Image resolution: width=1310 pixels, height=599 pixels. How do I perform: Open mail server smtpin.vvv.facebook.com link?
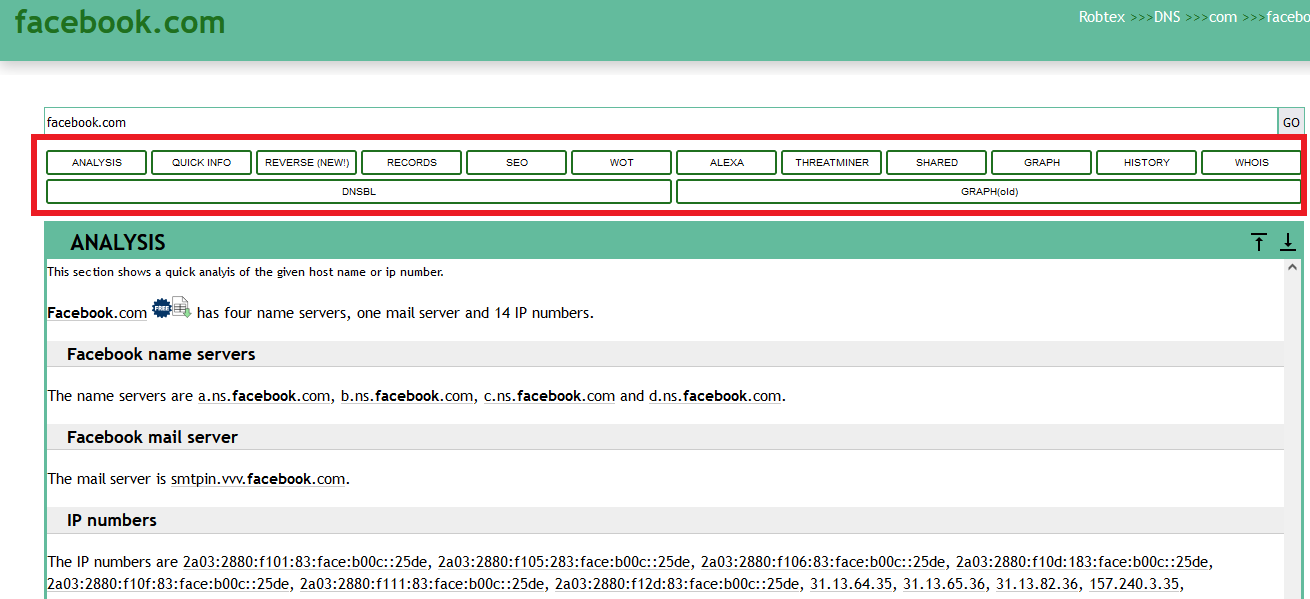point(258,479)
